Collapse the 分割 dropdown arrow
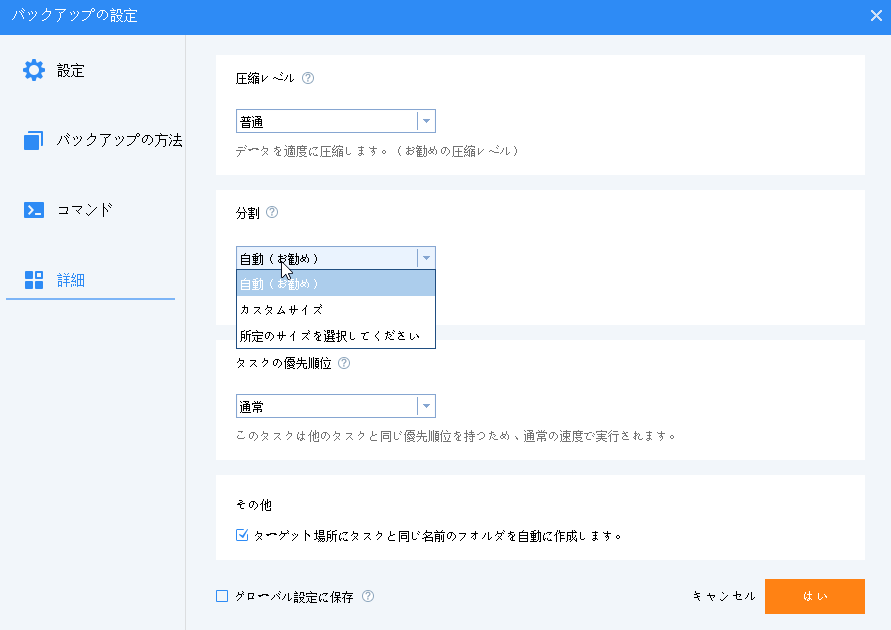 click(x=426, y=258)
